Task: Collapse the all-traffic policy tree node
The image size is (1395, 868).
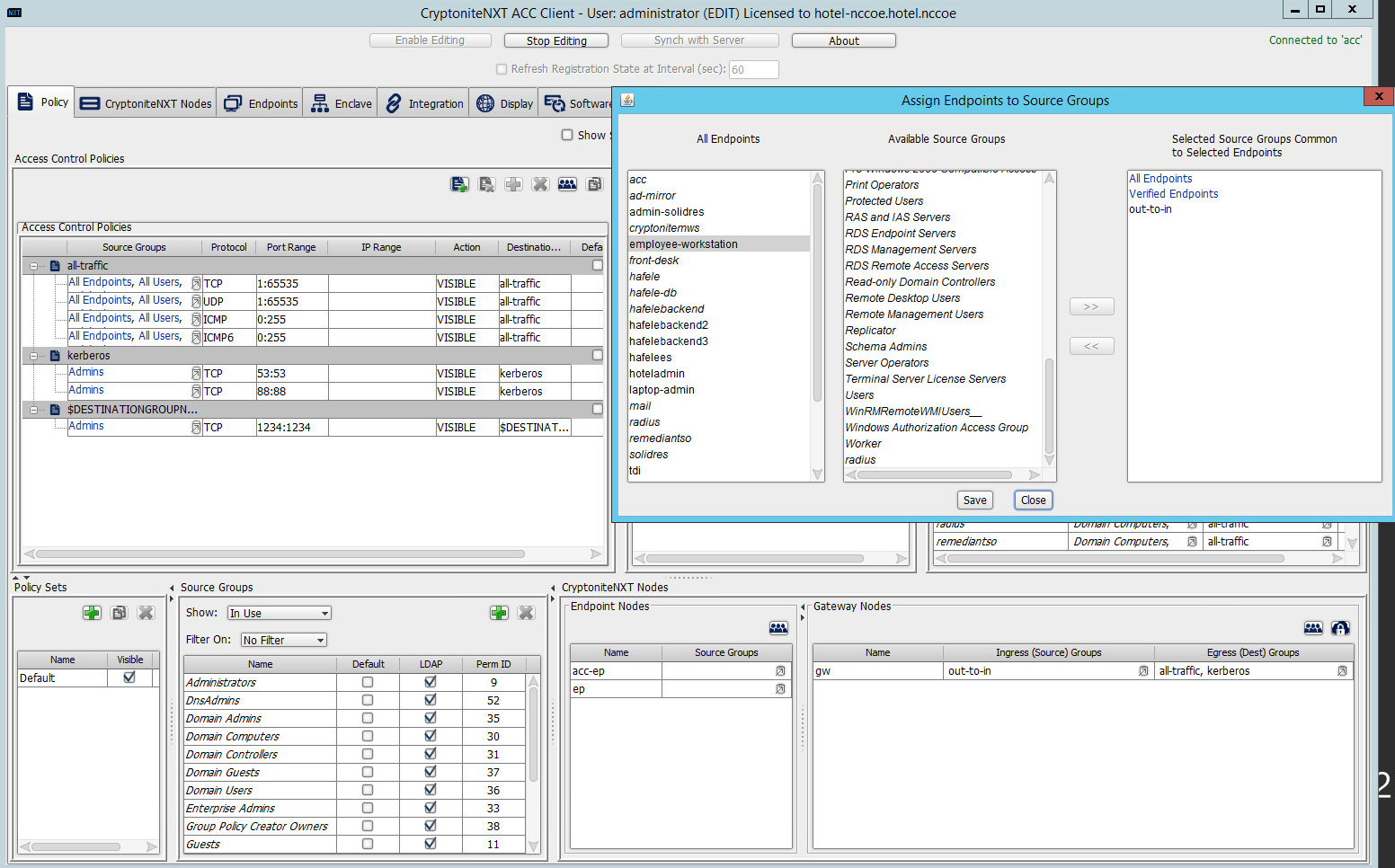Action: tap(34, 266)
